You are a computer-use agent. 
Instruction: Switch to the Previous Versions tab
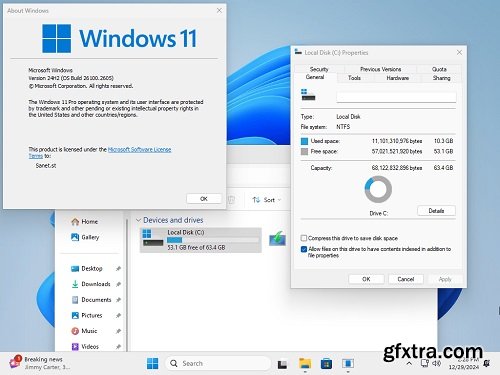[380, 69]
